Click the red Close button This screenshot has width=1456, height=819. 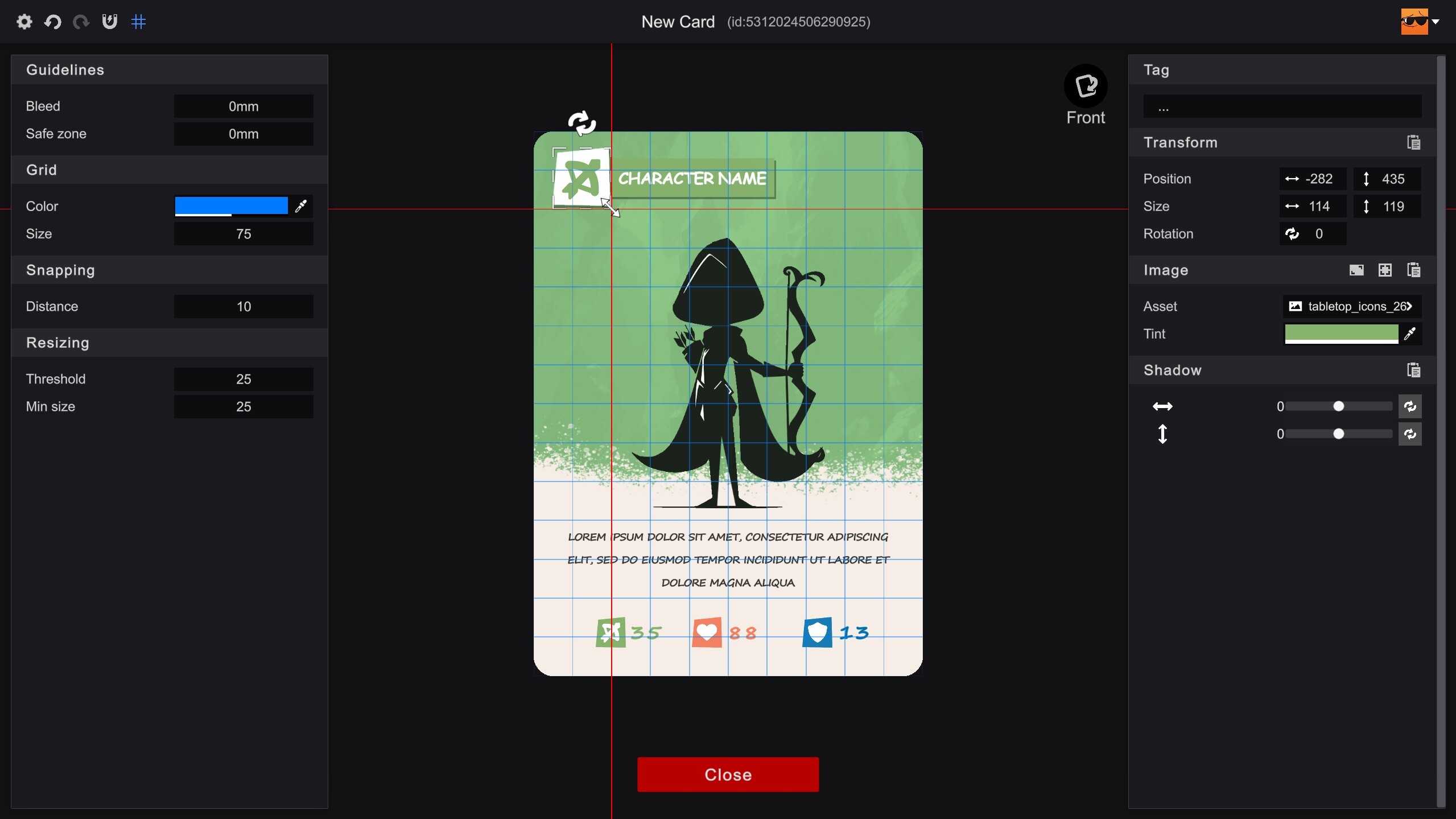point(728,774)
